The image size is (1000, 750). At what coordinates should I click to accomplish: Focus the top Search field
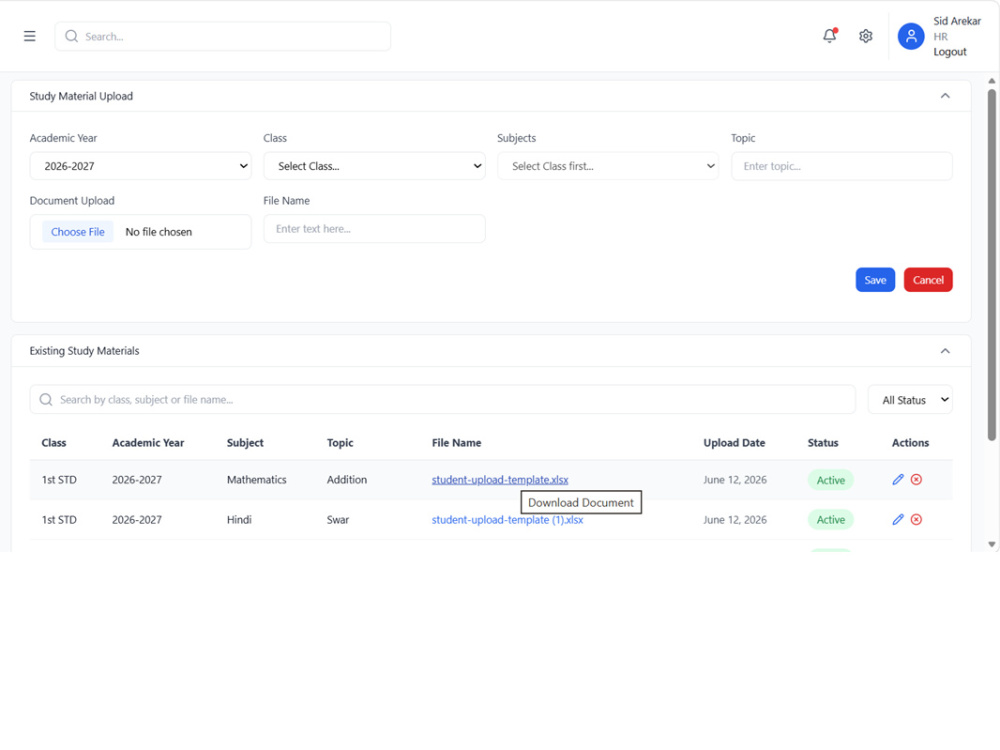coord(223,36)
